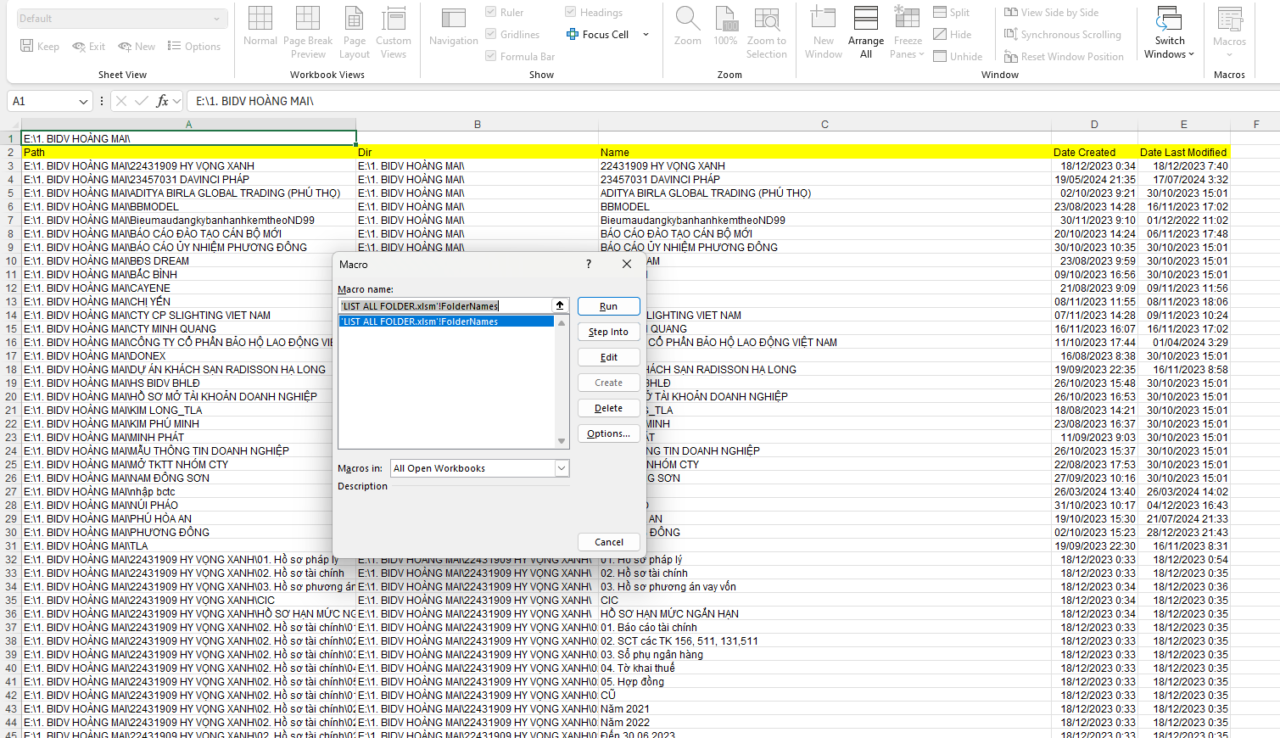Screen dimensions: 1280x738
Task: Click Arrange All
Action: pyautogui.click(x=866, y=32)
